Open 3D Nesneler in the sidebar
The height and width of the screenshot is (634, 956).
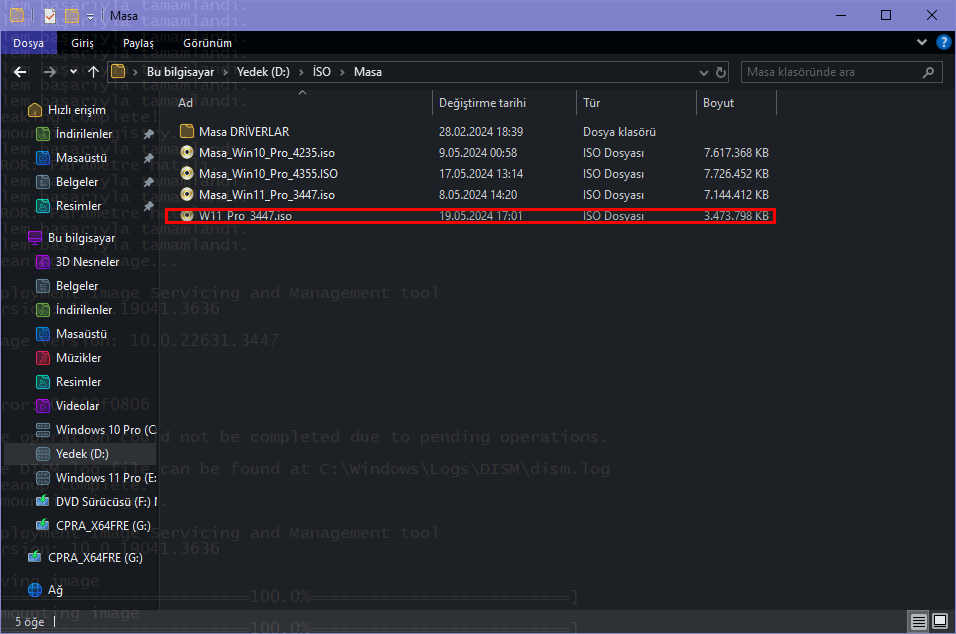point(87,262)
